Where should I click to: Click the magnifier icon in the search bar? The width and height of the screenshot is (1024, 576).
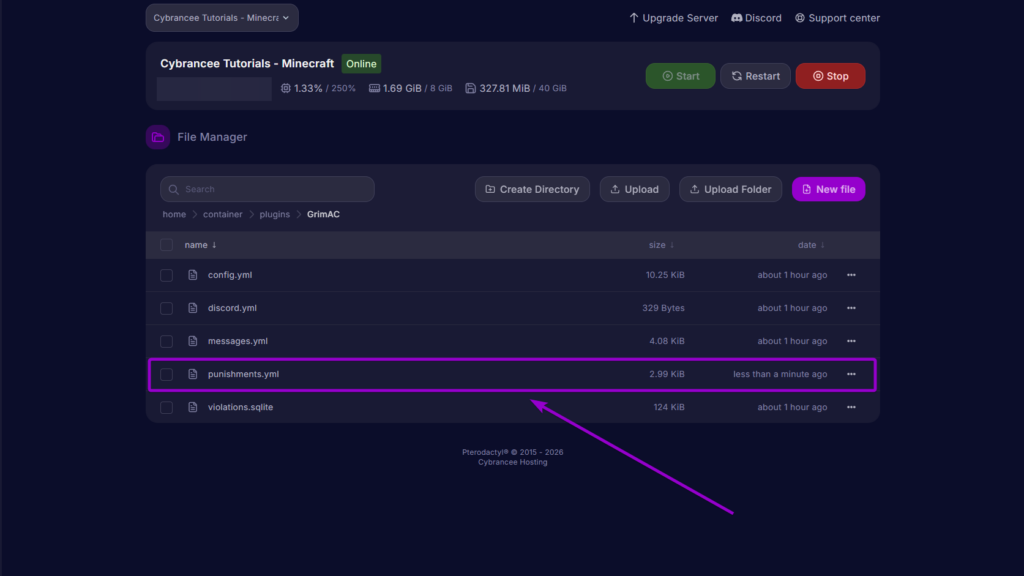click(174, 189)
